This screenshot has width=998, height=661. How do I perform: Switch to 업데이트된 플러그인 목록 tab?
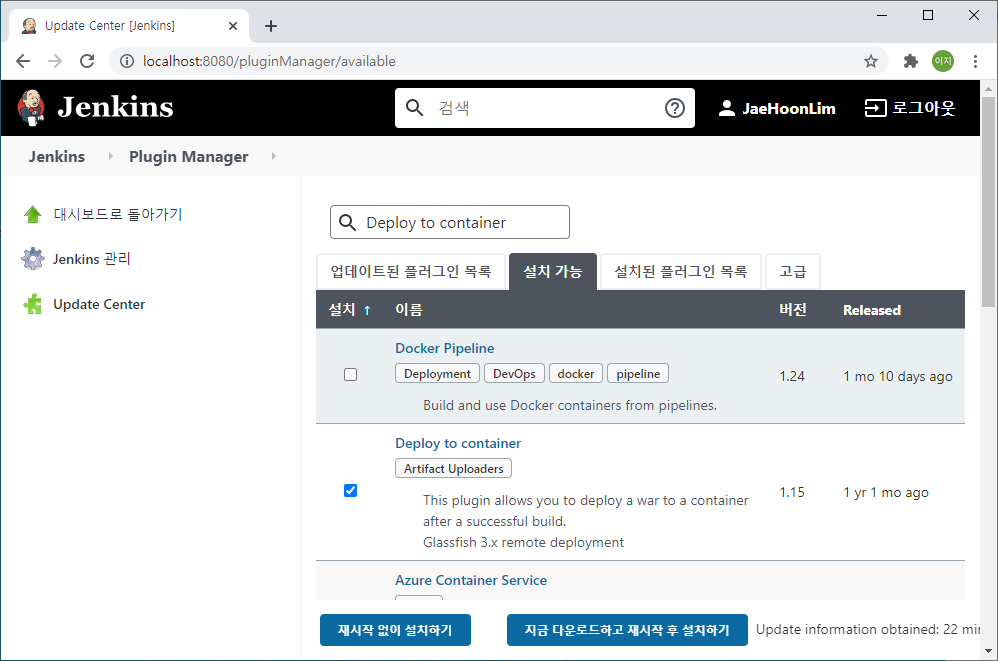pos(411,272)
